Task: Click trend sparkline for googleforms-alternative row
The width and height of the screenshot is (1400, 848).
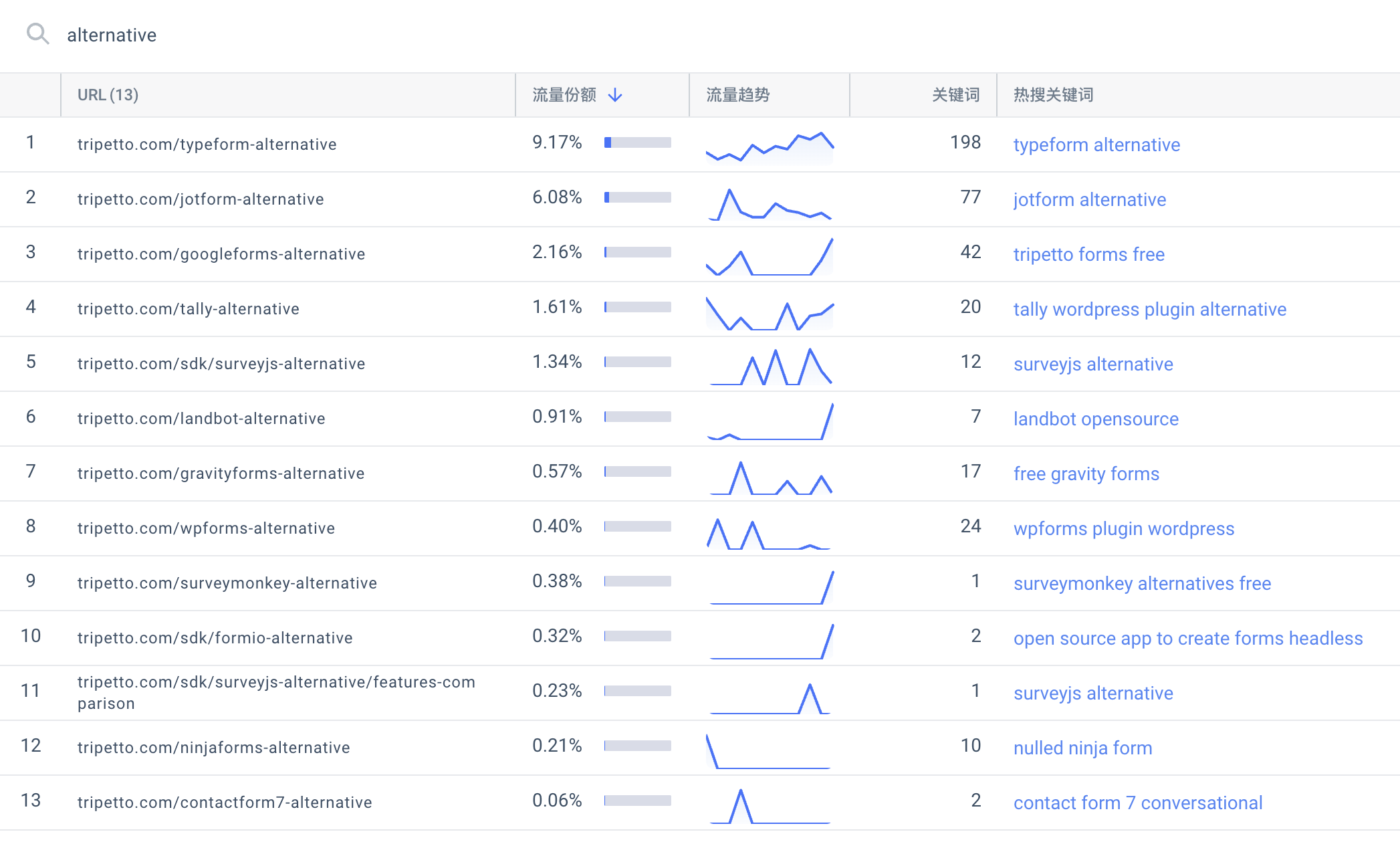Action: coord(770,257)
